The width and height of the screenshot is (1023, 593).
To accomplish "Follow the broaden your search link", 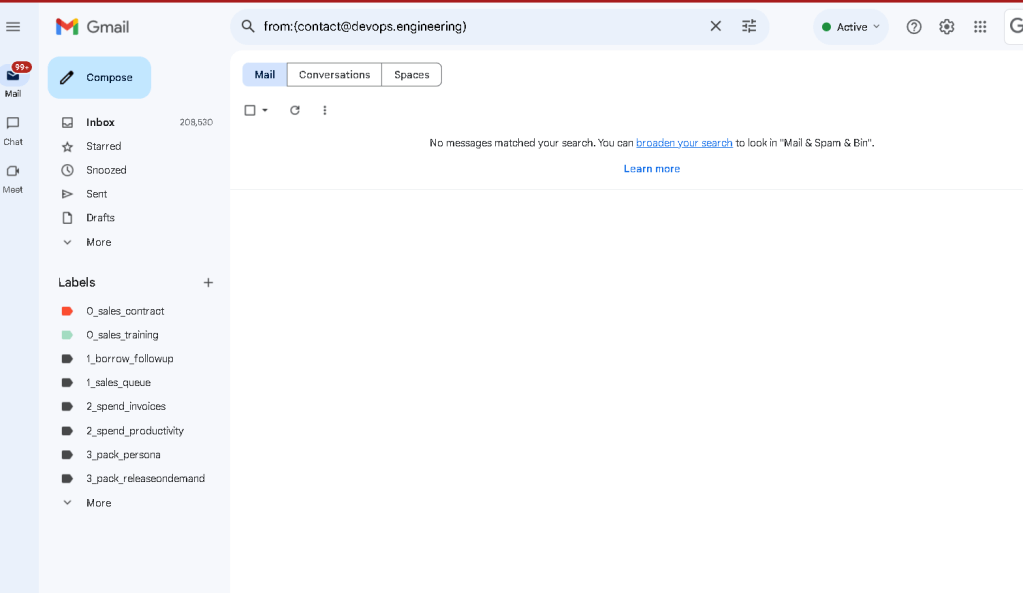I will tap(684, 143).
